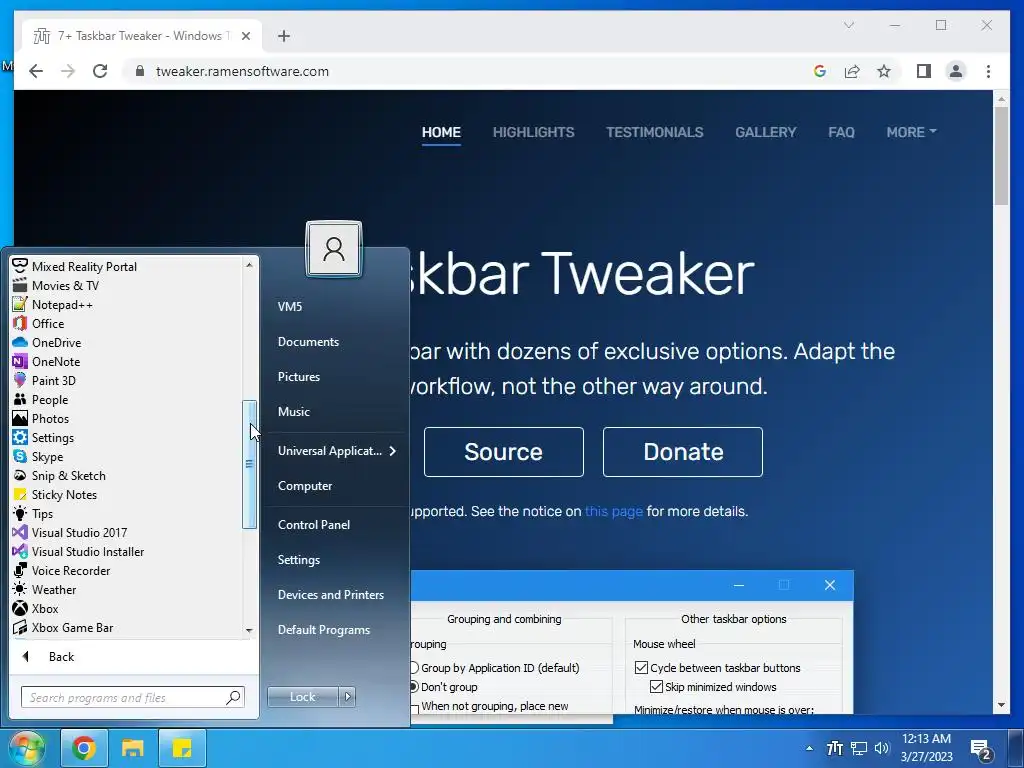Reload the page
This screenshot has height=768, width=1024.
[100, 71]
